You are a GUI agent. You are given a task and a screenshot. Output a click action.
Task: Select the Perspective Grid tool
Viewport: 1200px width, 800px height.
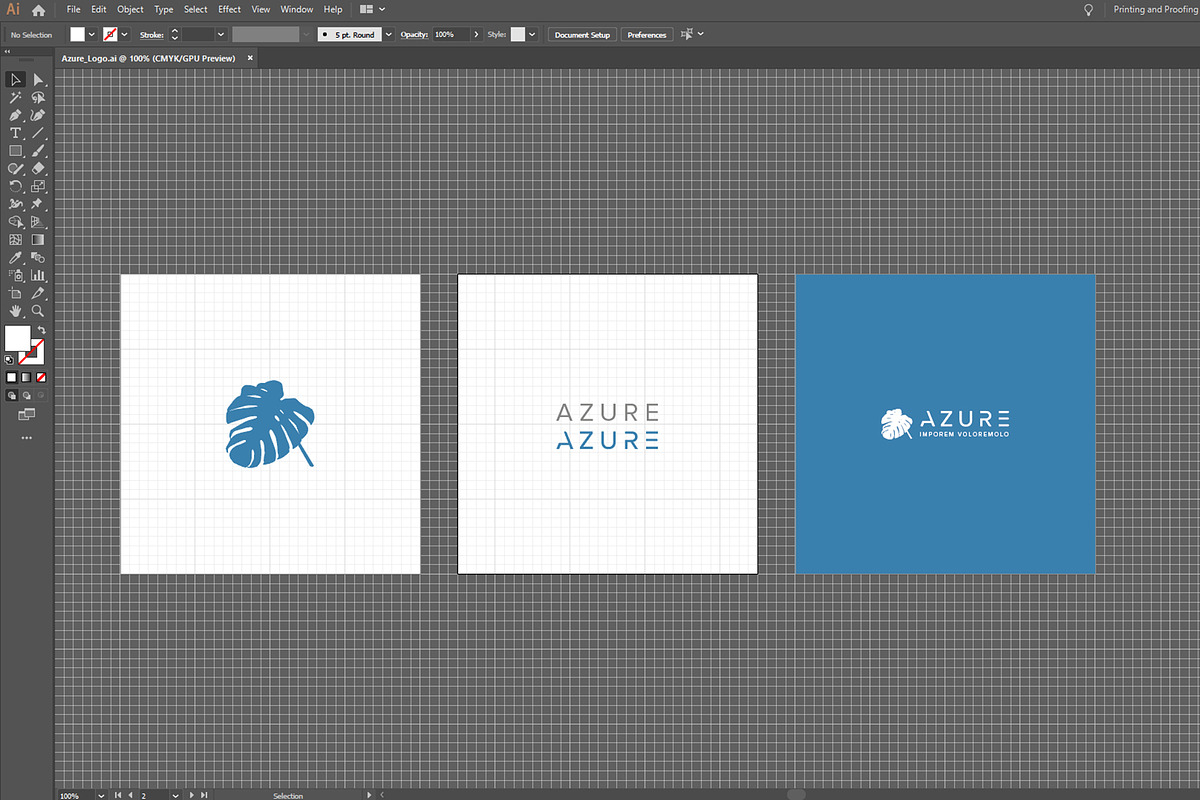(x=38, y=222)
